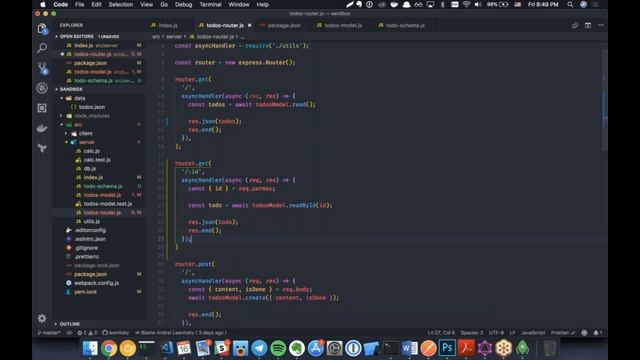The height and width of the screenshot is (360, 640).
Task: Open the Debug menu in menu bar
Action: [x=183, y=4]
